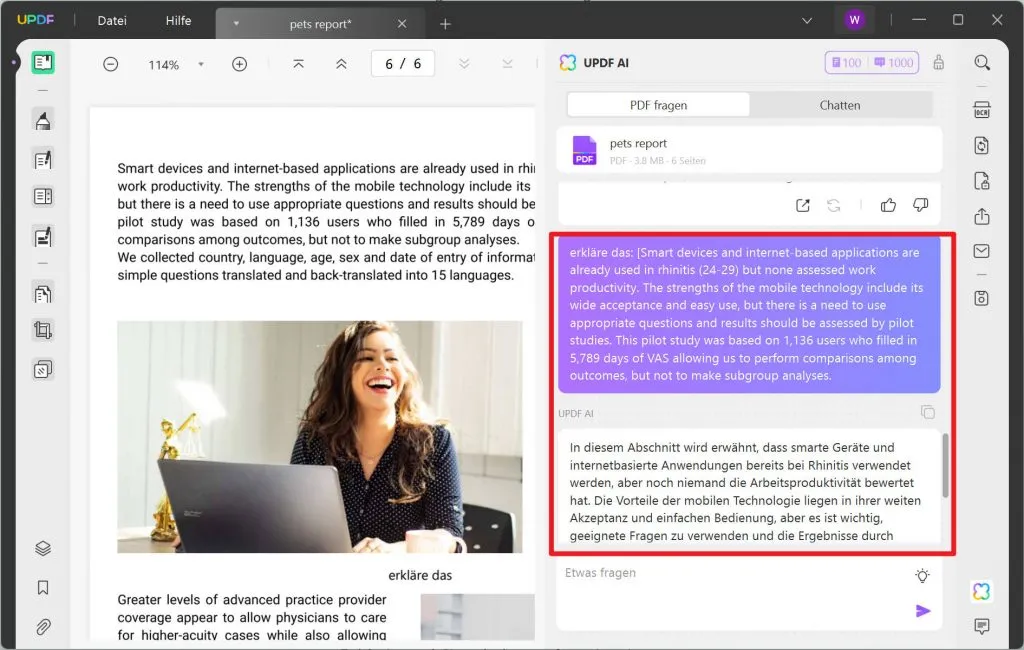Click the AI answer scrollbar
Viewport: 1024px width, 650px height.
click(x=945, y=465)
